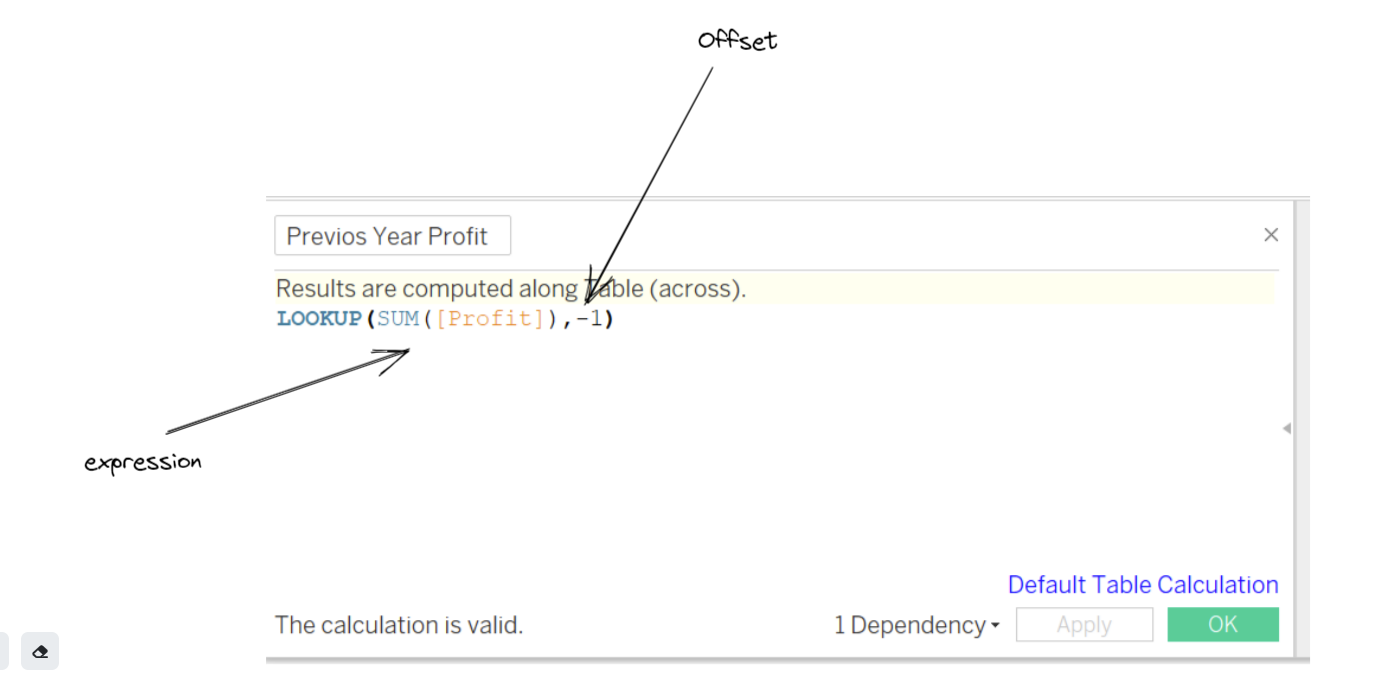
Task: Click the SUM function in the formula
Action: pos(397,318)
